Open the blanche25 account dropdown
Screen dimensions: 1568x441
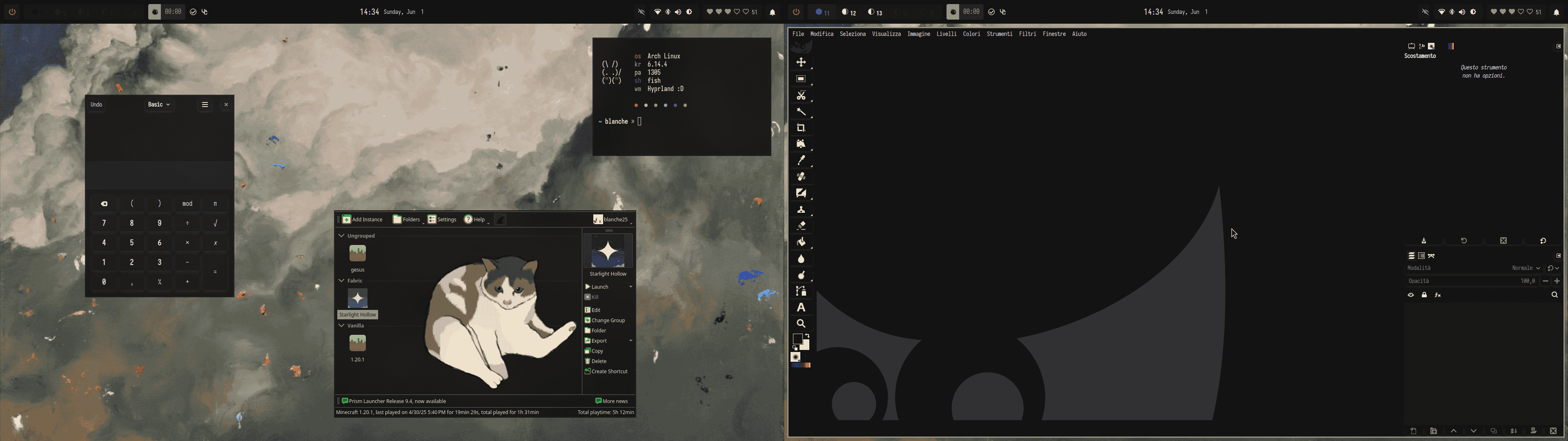pos(612,220)
